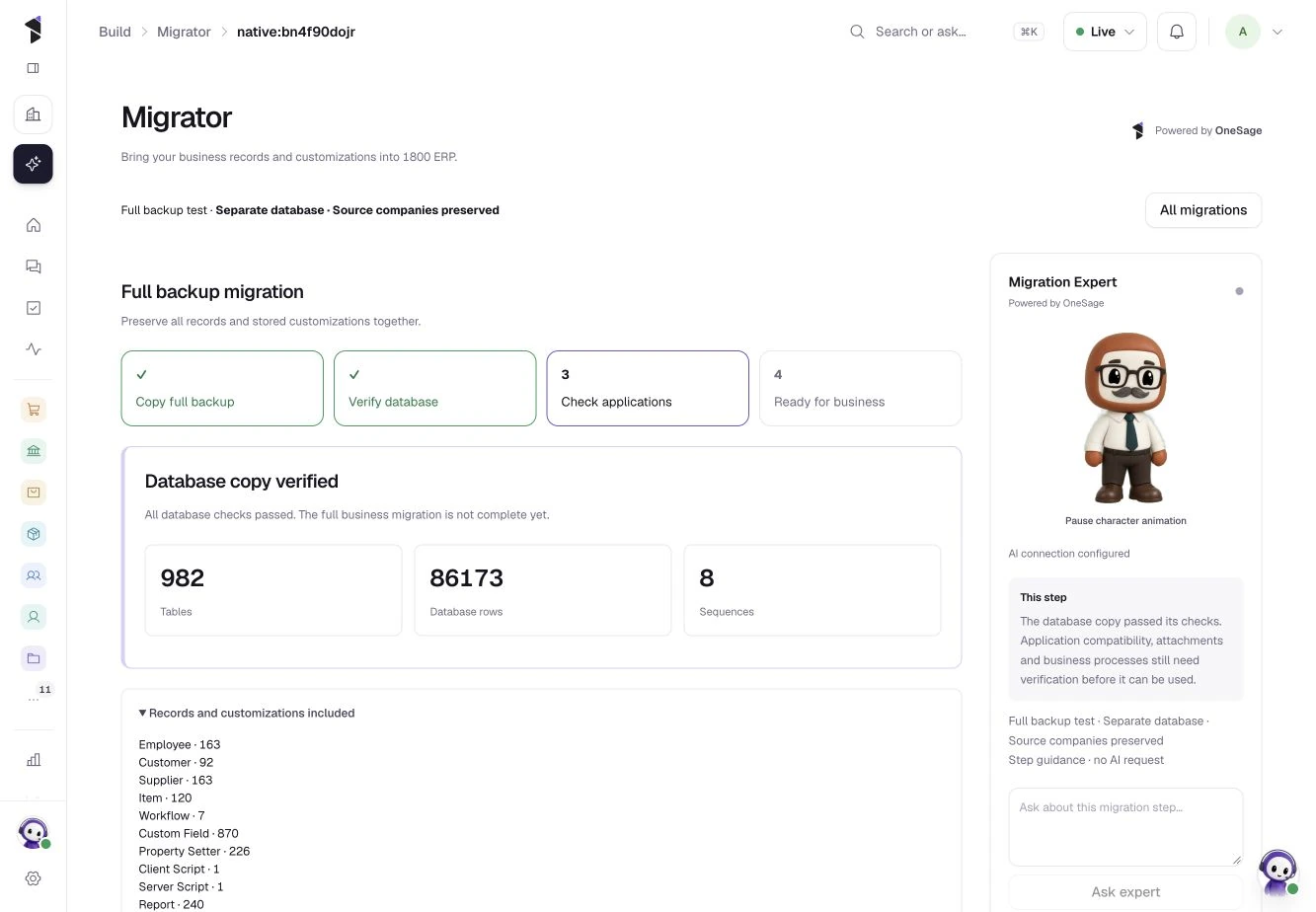Click the Ask about this migration step textbox
This screenshot has width=1316, height=912.
point(1125,827)
